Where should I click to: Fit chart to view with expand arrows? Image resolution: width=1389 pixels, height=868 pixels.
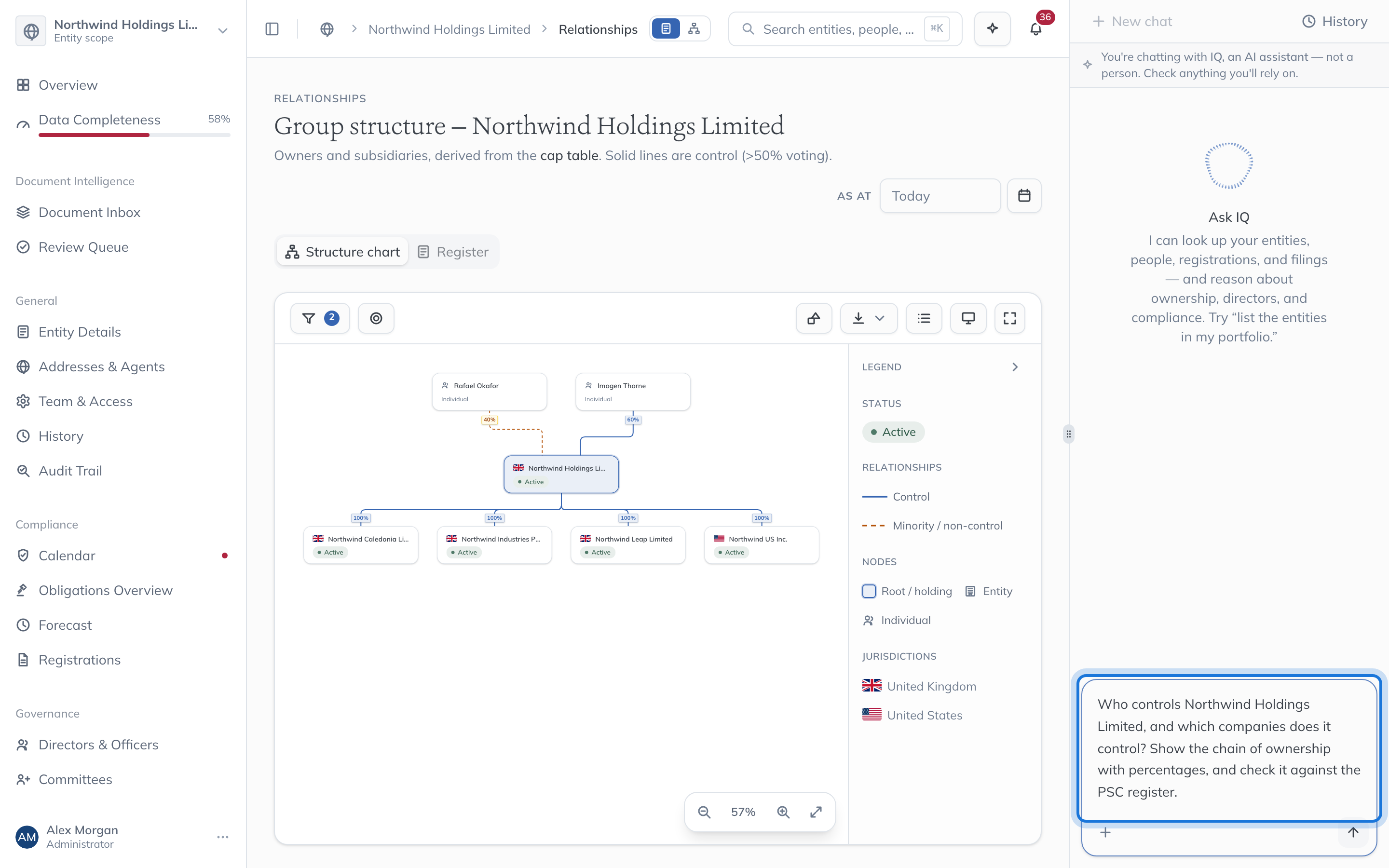pyautogui.click(x=816, y=812)
